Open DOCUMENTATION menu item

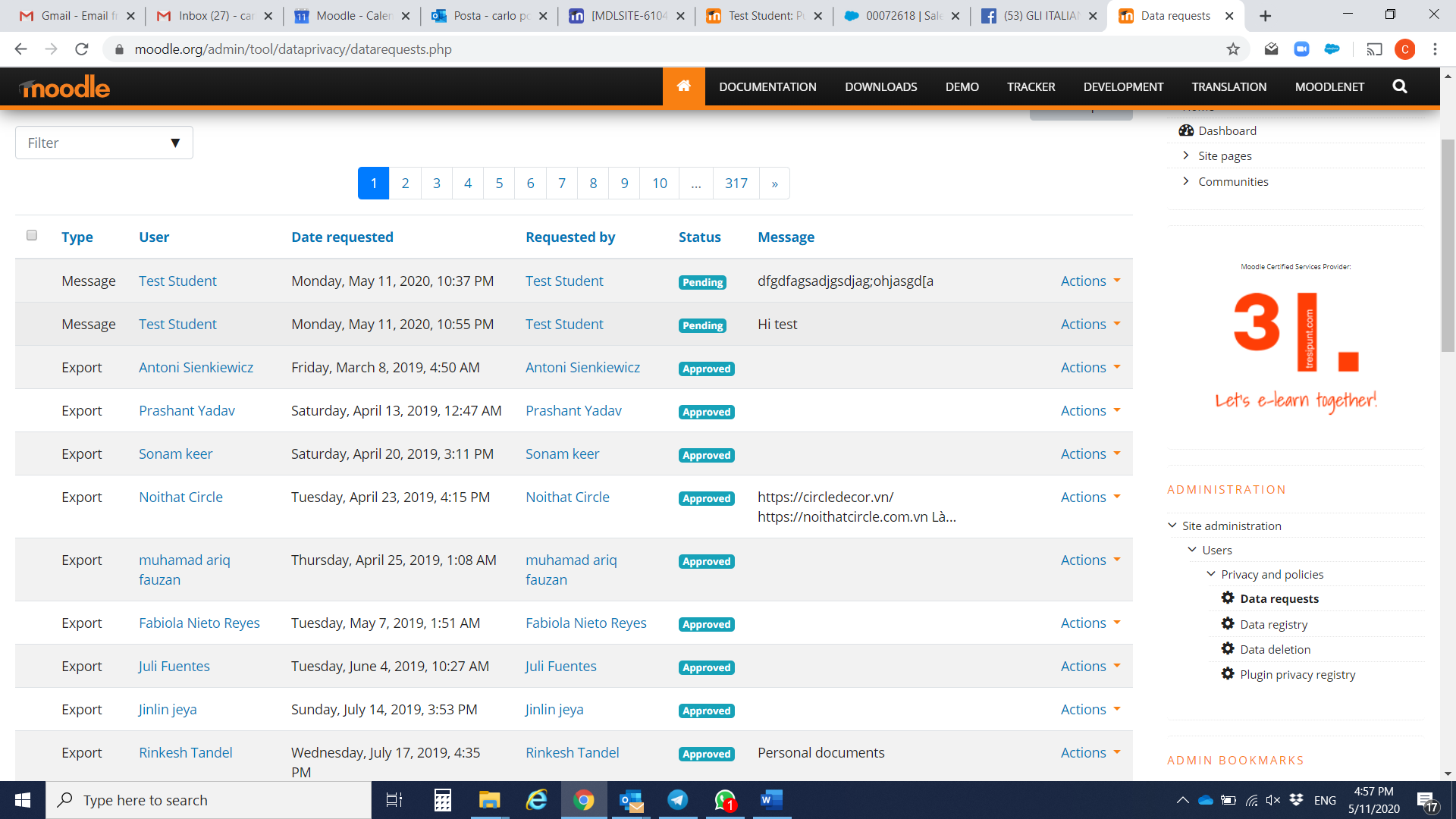coord(767,86)
